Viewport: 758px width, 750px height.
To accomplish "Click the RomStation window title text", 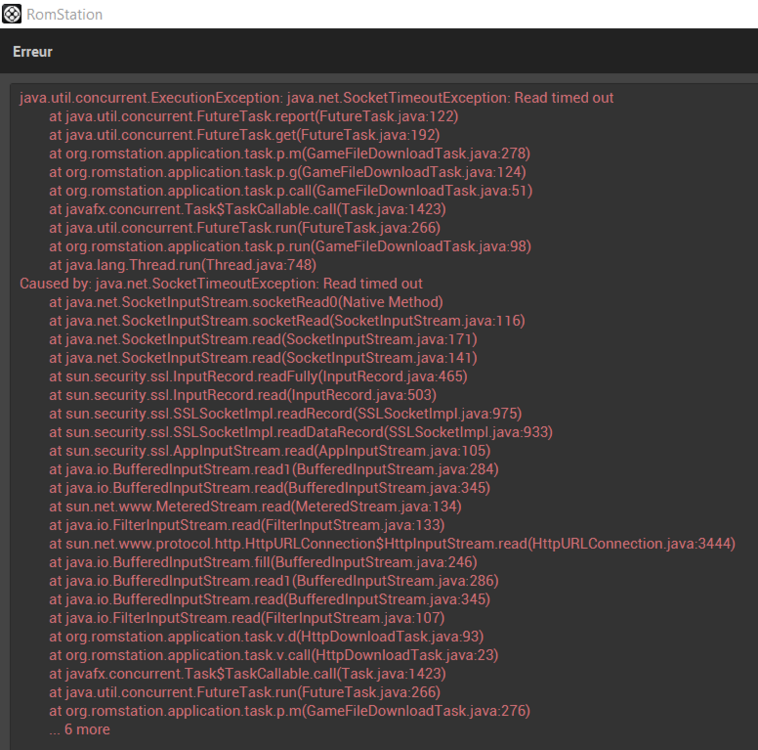I will [64, 15].
